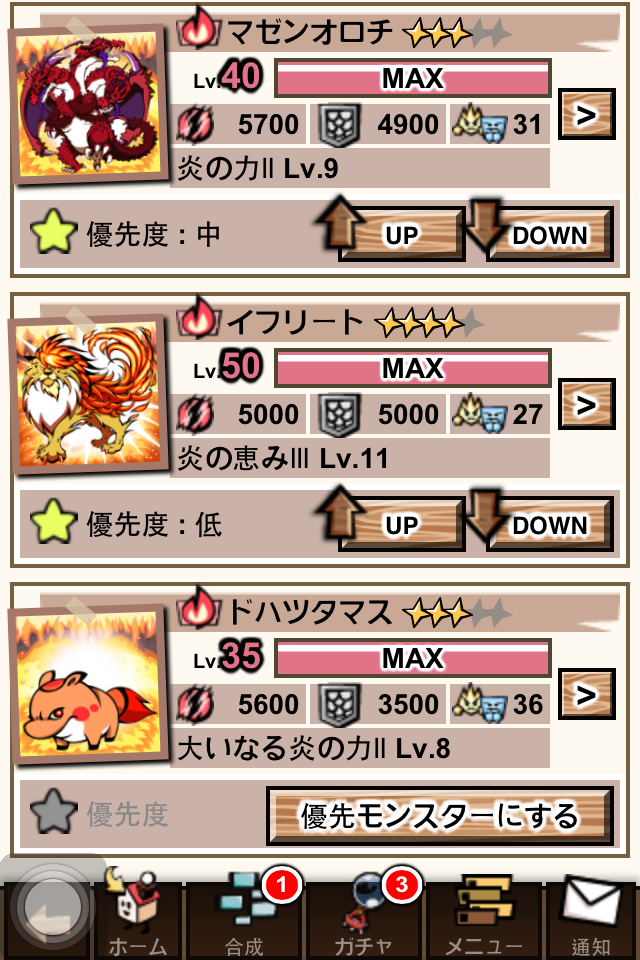Viewport: 640px width, 960px height.
Task: Click the MAX experience bar of イフリート
Action: coord(413,368)
